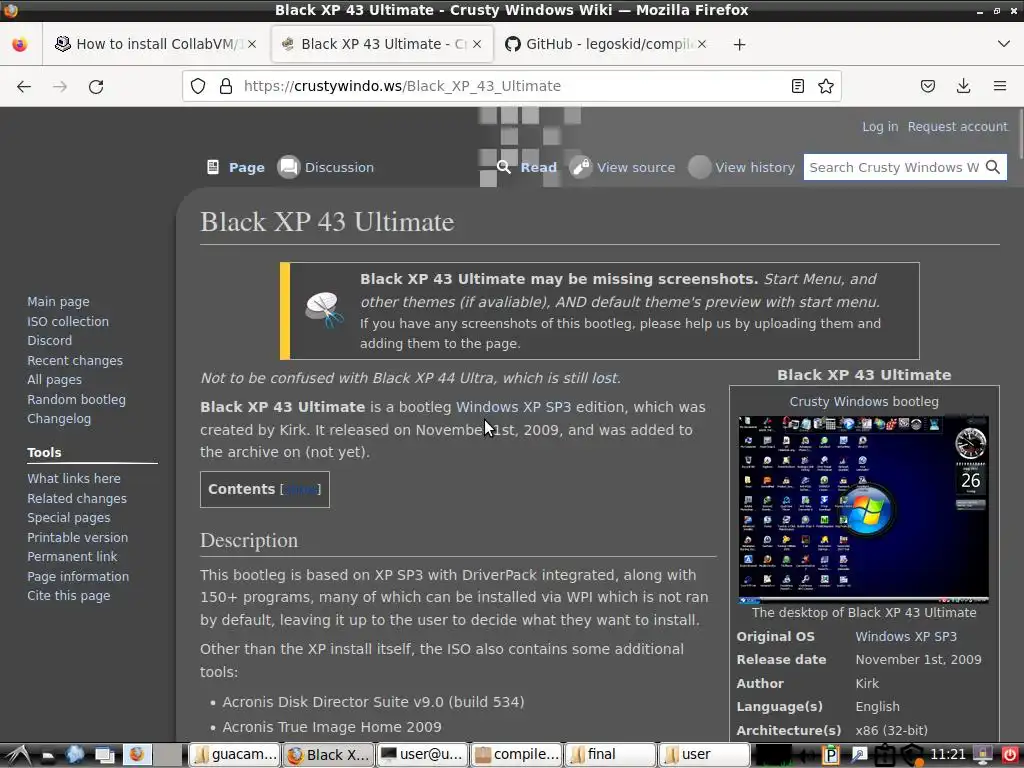Screen dimensions: 1024x768
Task: Open What links here tool link
Action: point(74,479)
